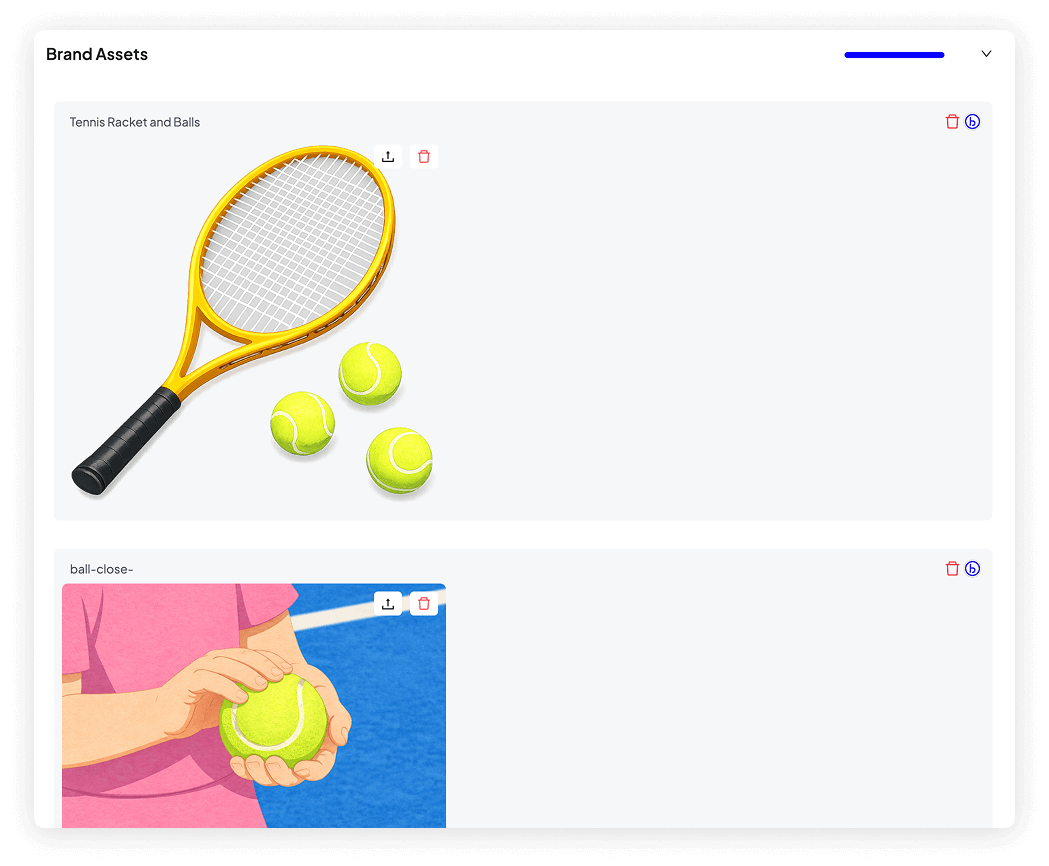Collapse the Brand Assets section chevron
This screenshot has width=1049, height=866.
point(986,54)
